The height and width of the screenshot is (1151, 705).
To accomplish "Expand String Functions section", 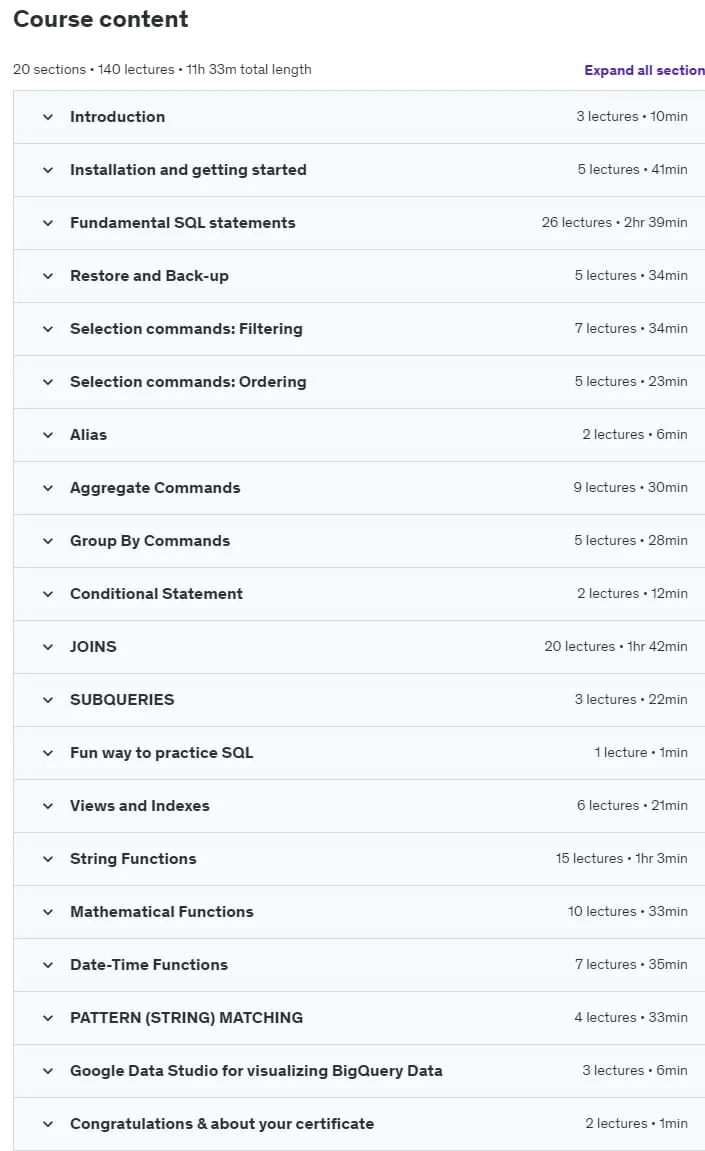I will [359, 859].
